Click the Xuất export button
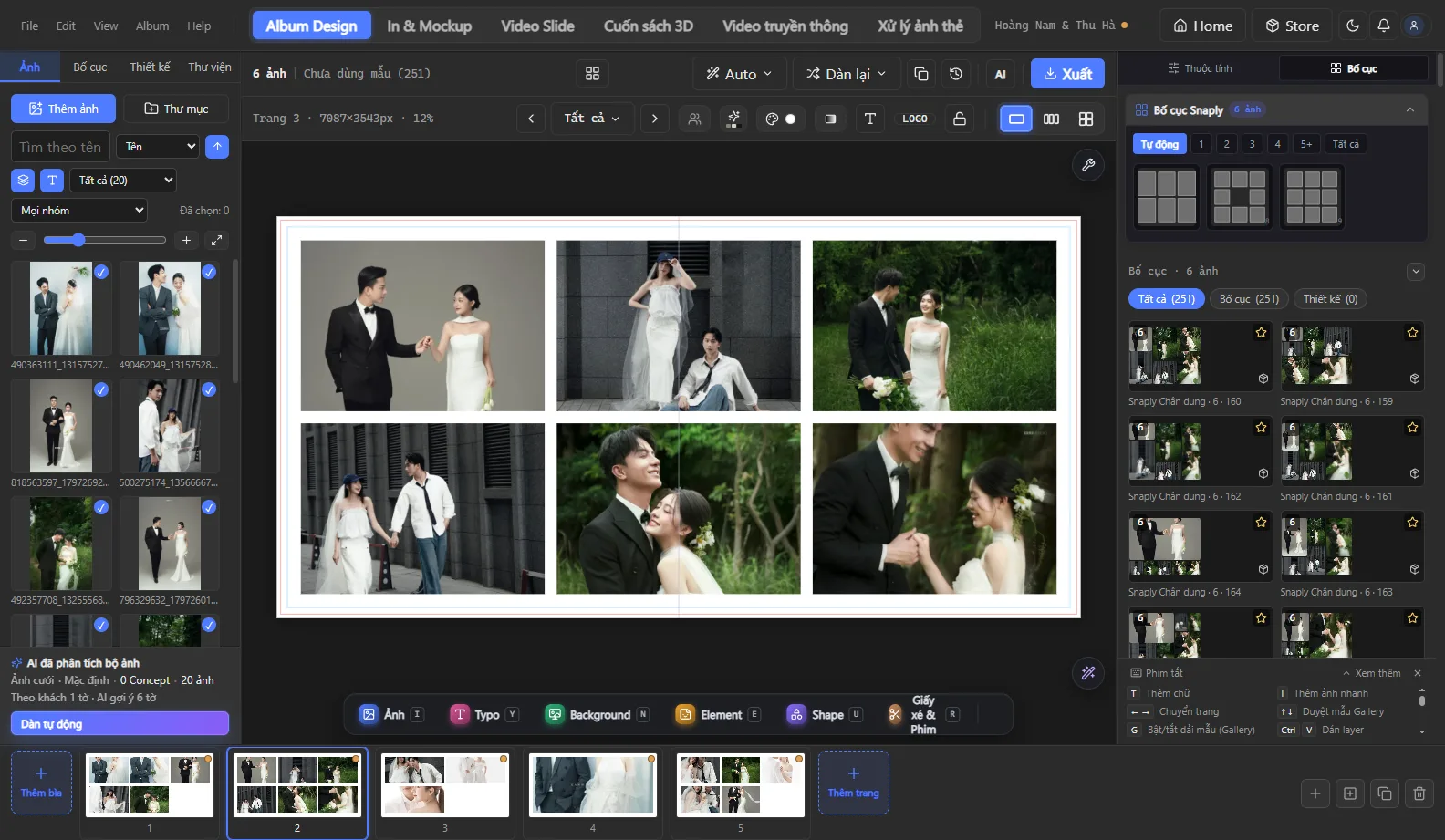Screen dimensions: 1445x840 click(x=1067, y=74)
